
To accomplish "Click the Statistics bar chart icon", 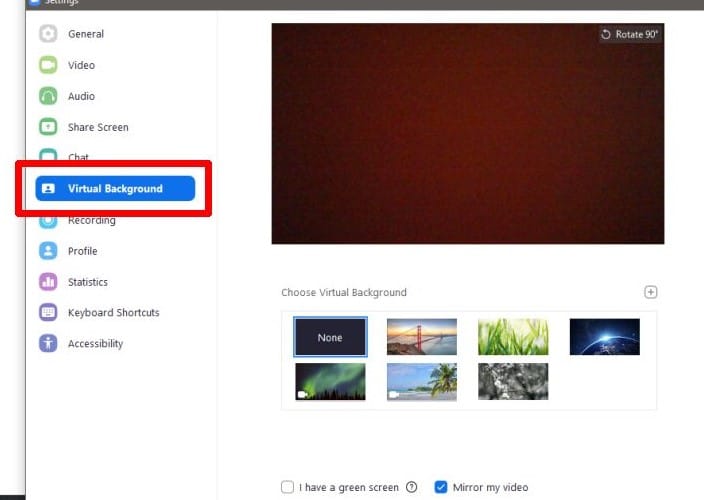I will coord(48,282).
